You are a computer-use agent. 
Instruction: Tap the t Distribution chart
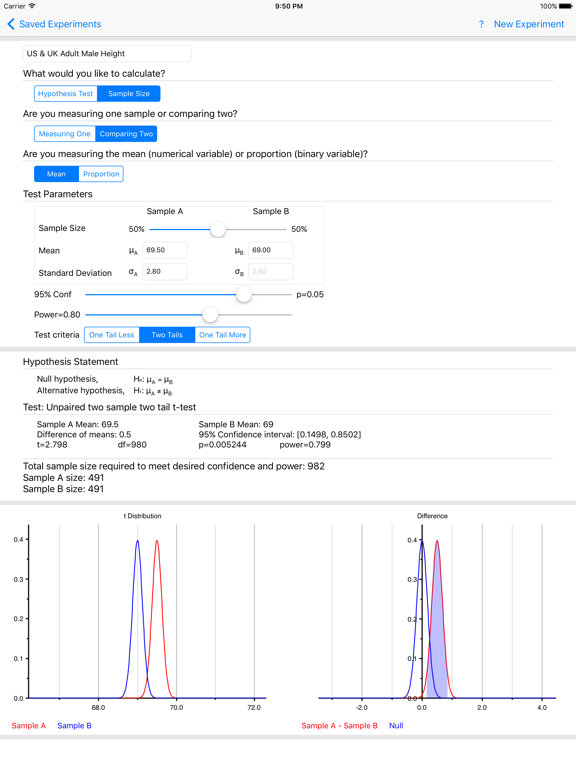[x=142, y=612]
